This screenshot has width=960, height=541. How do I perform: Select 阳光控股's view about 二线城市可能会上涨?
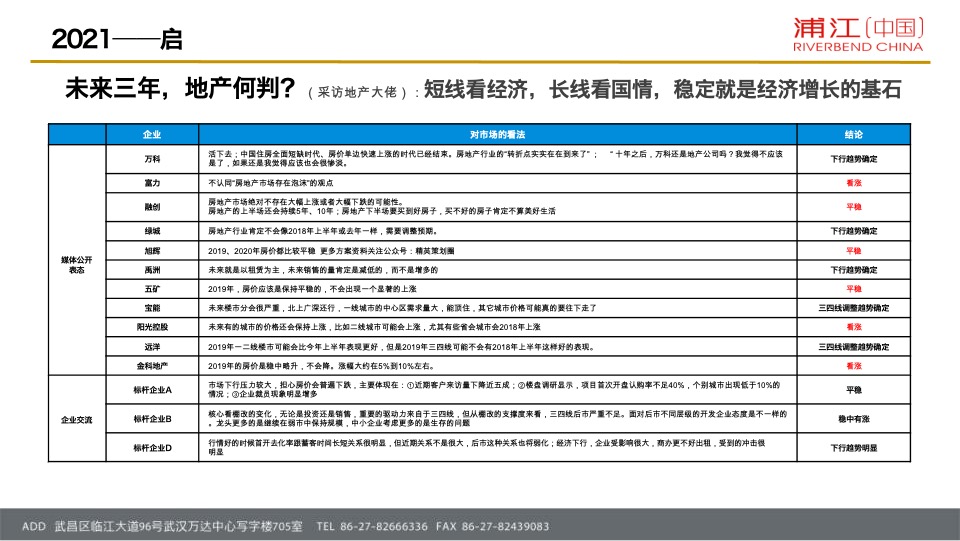(x=374, y=327)
